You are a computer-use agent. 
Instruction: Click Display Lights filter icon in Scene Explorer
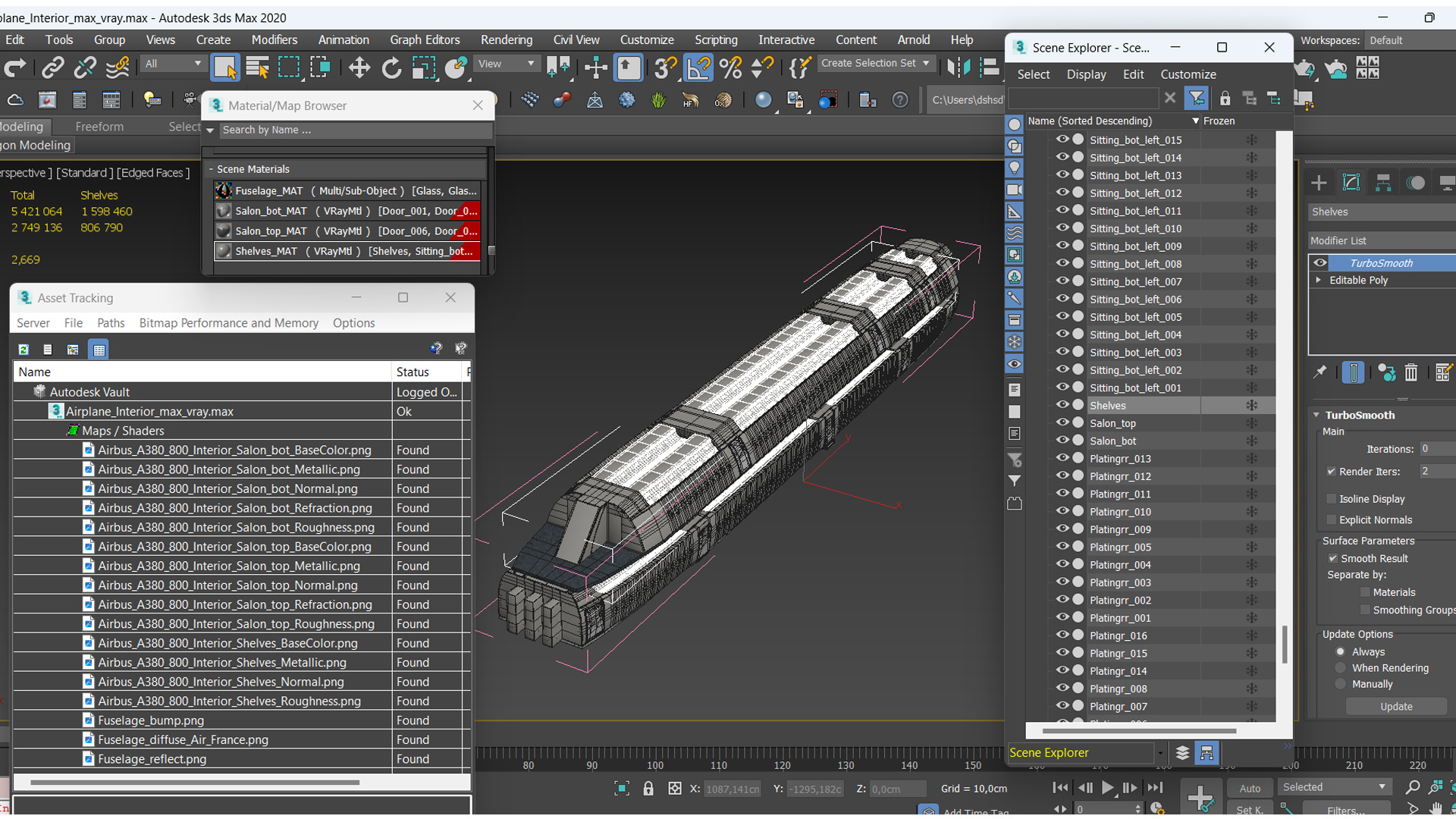click(1014, 168)
